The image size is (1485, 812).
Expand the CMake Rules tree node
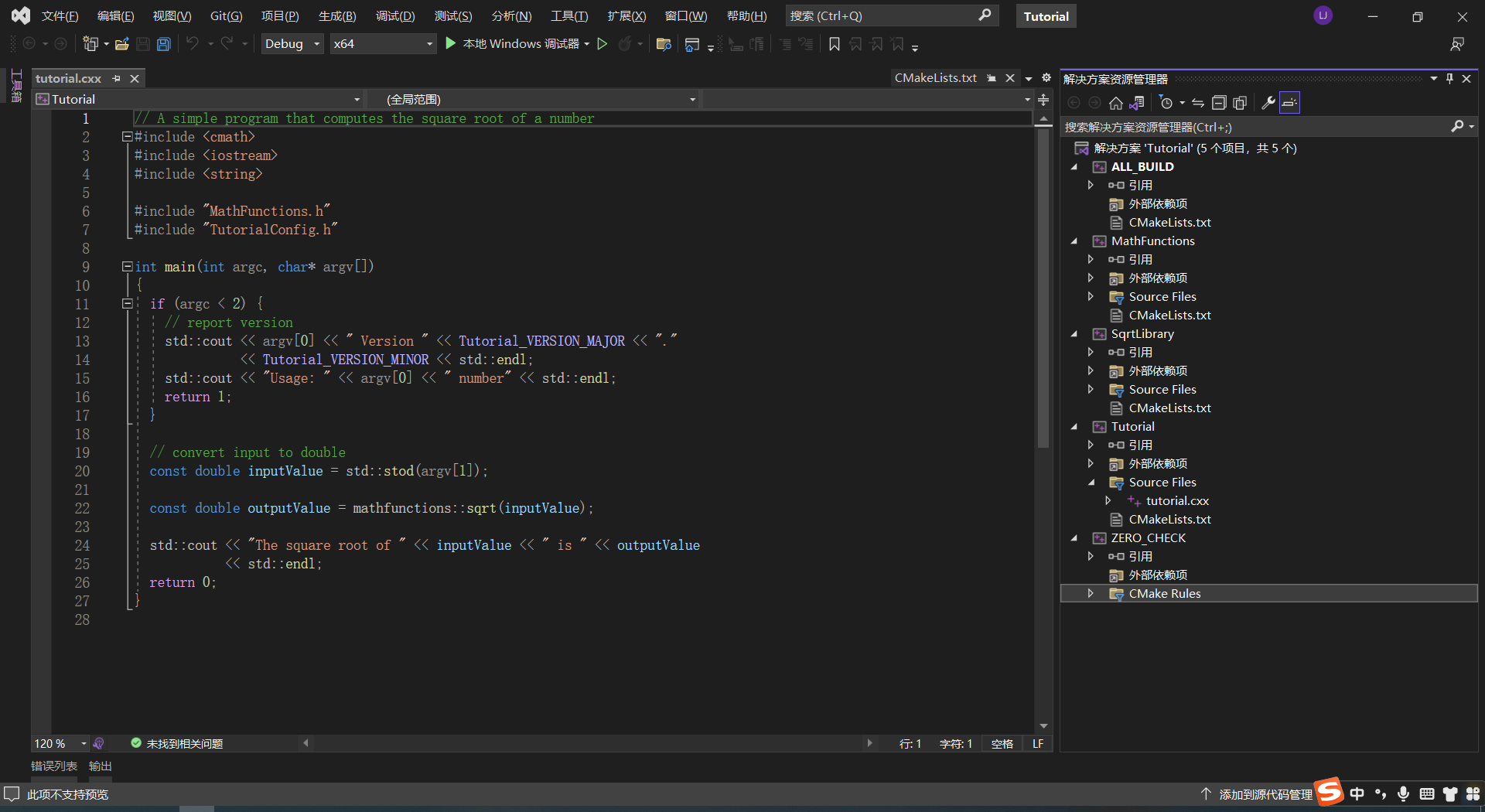(1091, 593)
